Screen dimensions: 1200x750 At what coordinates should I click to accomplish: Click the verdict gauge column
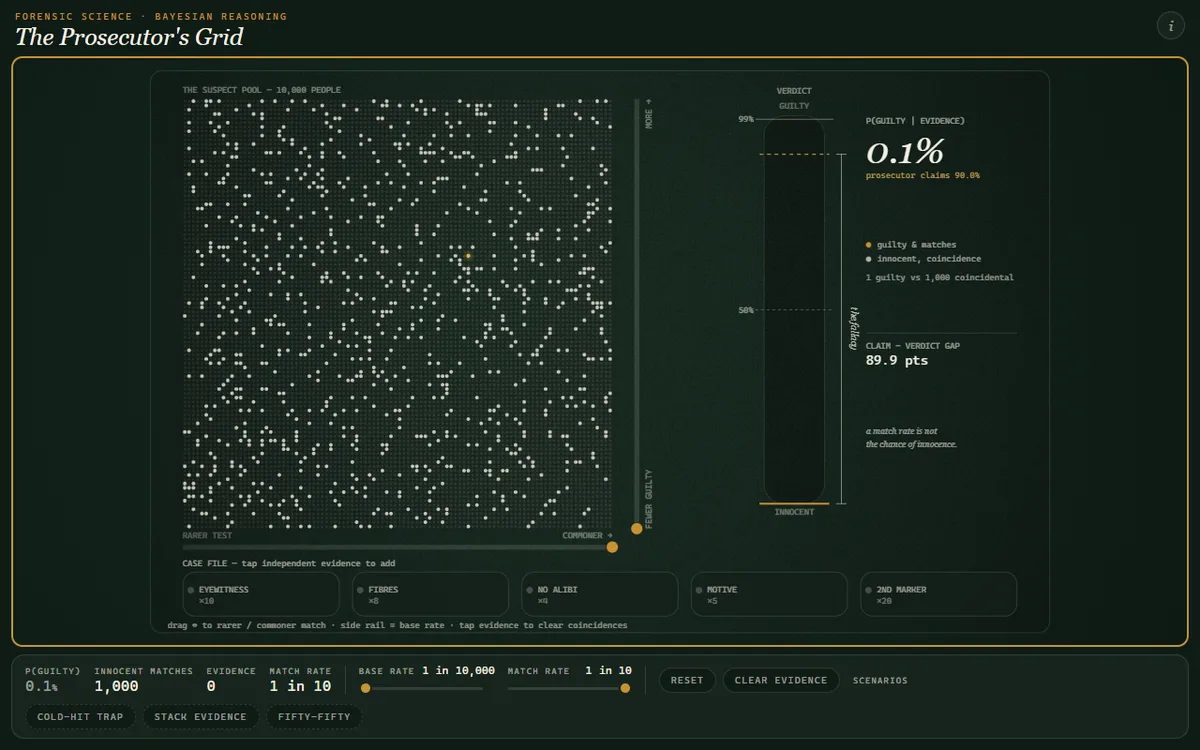[x=794, y=311]
